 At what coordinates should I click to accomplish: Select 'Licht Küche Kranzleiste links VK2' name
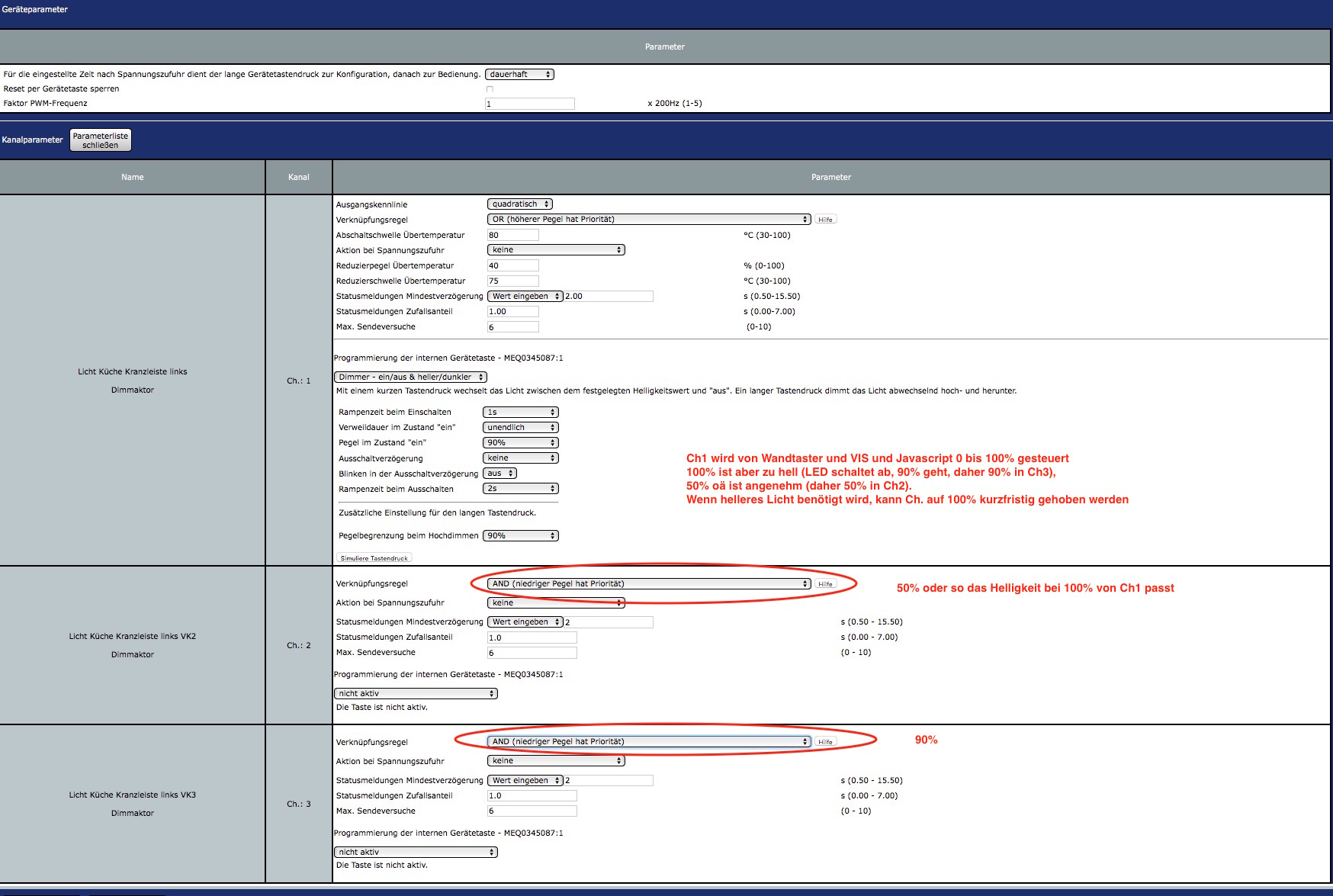click(x=133, y=636)
